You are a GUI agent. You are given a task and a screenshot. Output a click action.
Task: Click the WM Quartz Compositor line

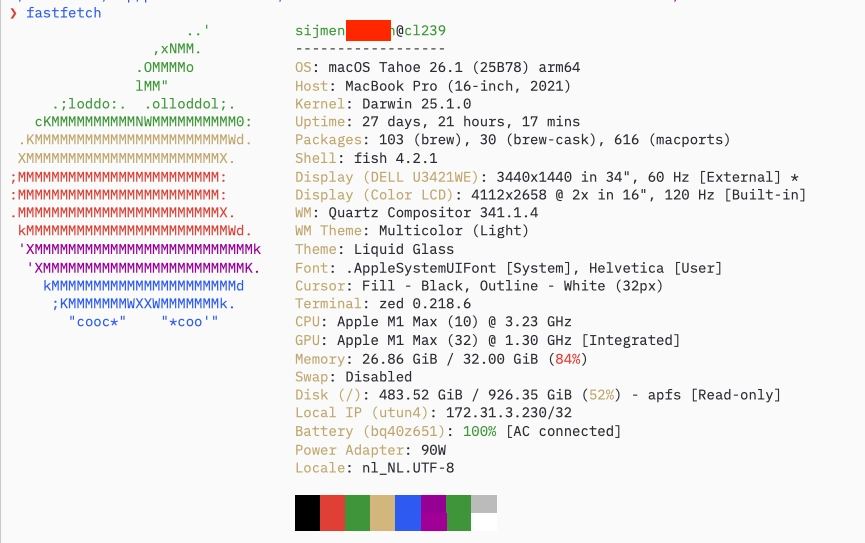click(417, 212)
